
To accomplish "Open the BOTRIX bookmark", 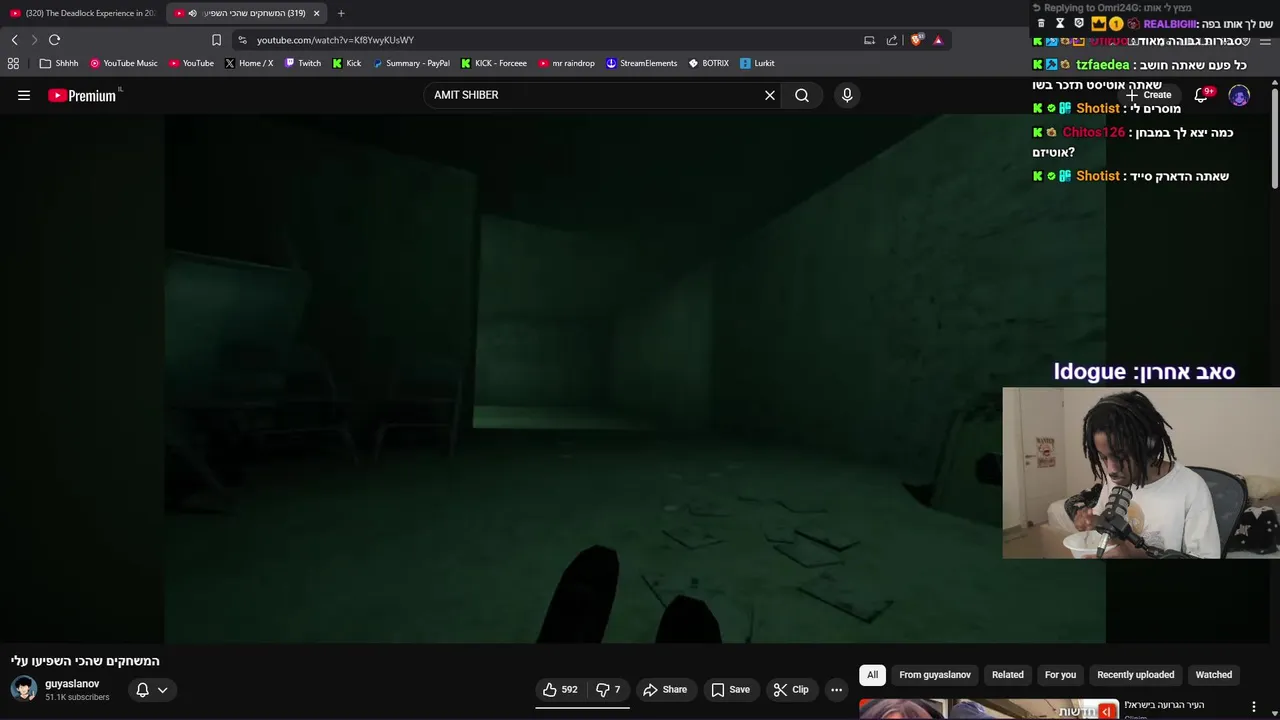I will (709, 63).
